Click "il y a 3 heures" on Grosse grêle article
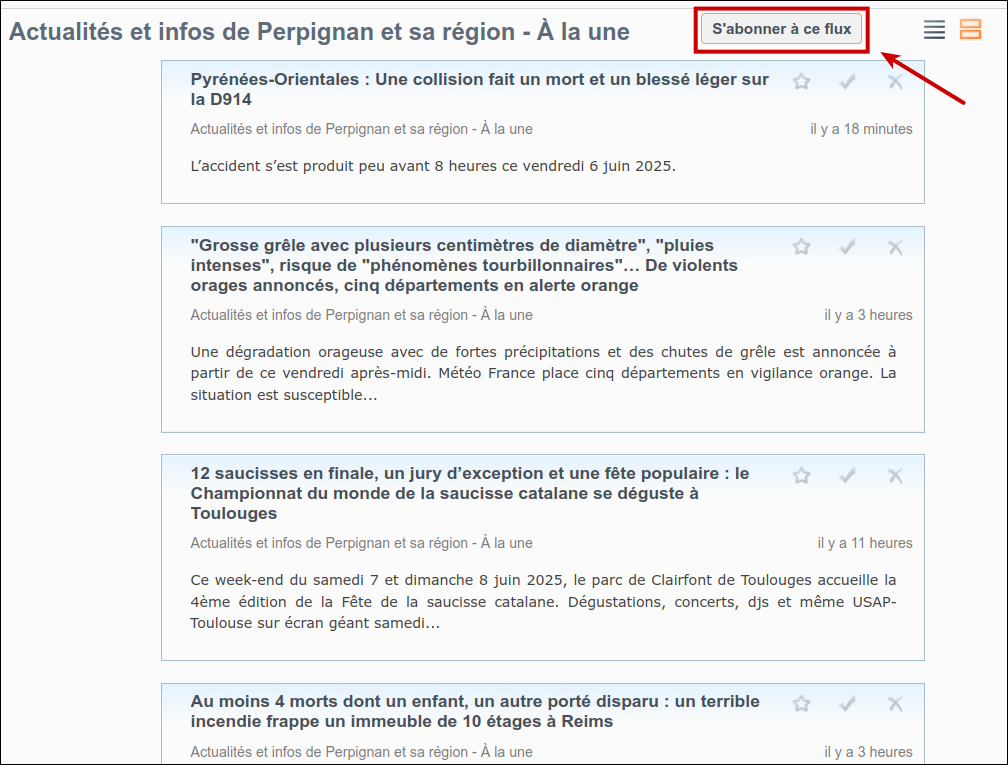The height and width of the screenshot is (765, 1008). point(868,315)
